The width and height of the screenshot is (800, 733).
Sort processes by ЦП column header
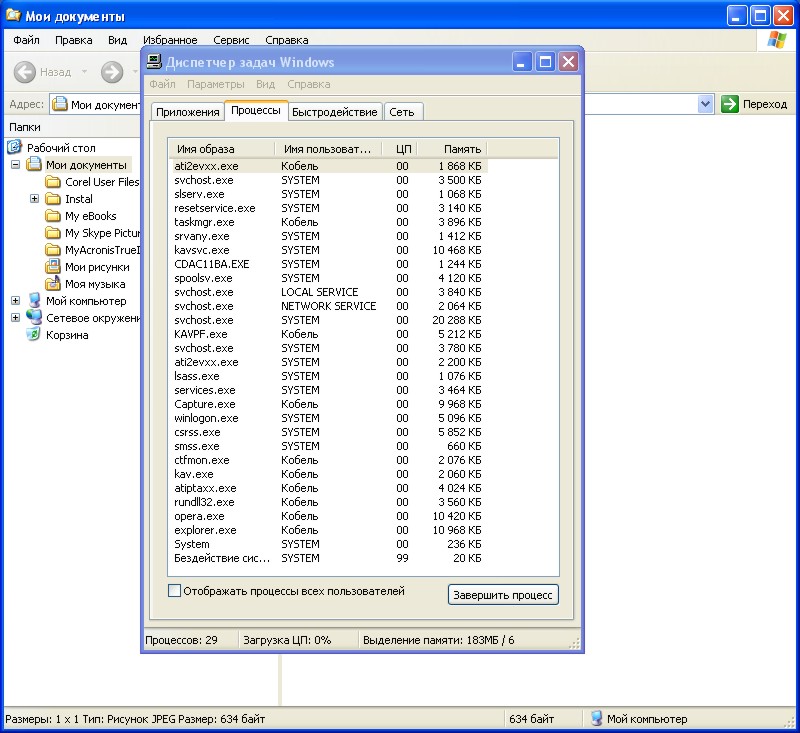tap(399, 149)
